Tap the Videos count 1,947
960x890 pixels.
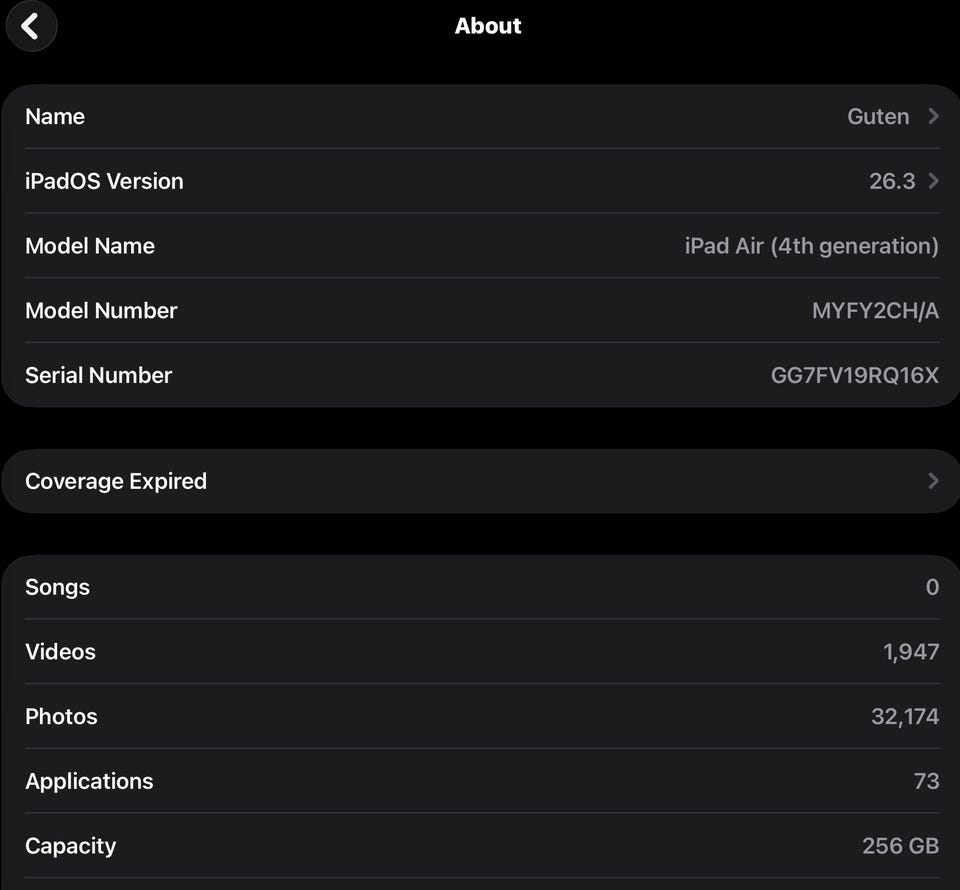tap(911, 652)
